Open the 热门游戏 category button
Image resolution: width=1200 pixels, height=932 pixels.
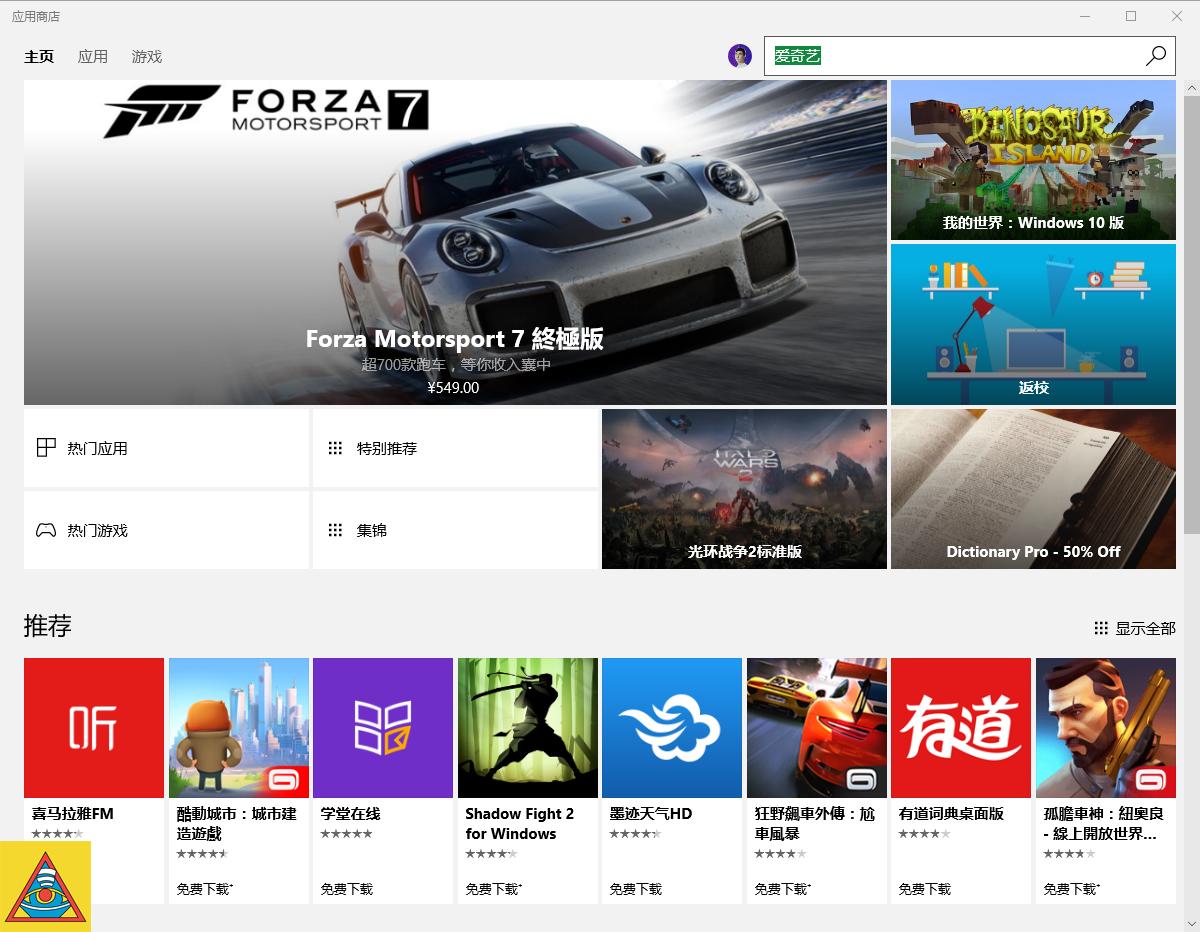[166, 530]
